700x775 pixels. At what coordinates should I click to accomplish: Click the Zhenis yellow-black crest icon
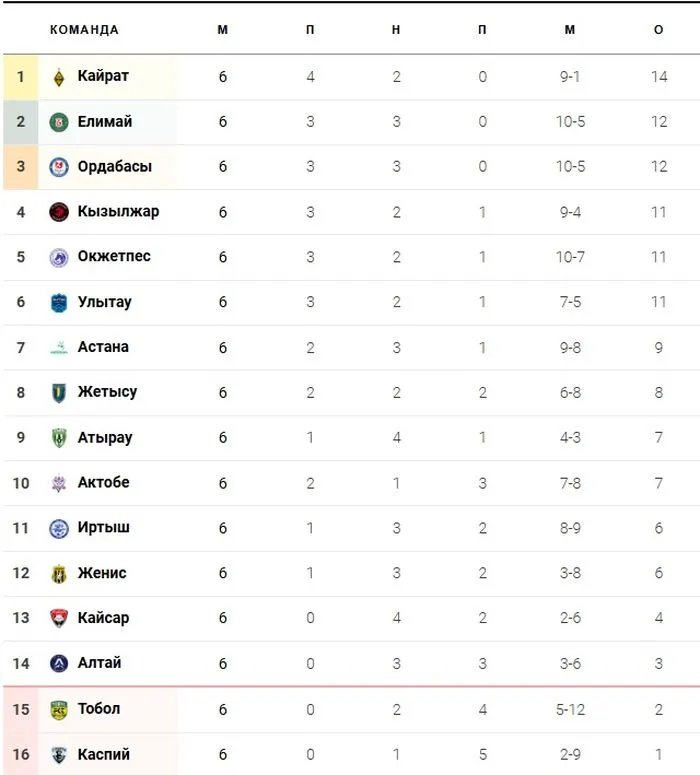[x=59, y=573]
